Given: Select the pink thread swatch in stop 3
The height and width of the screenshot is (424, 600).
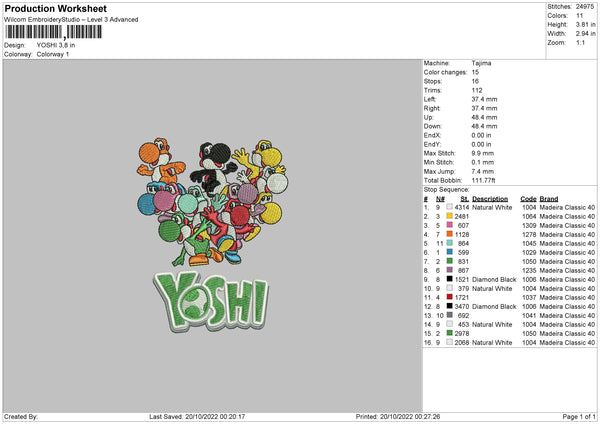Looking at the screenshot, I should 450,225.
